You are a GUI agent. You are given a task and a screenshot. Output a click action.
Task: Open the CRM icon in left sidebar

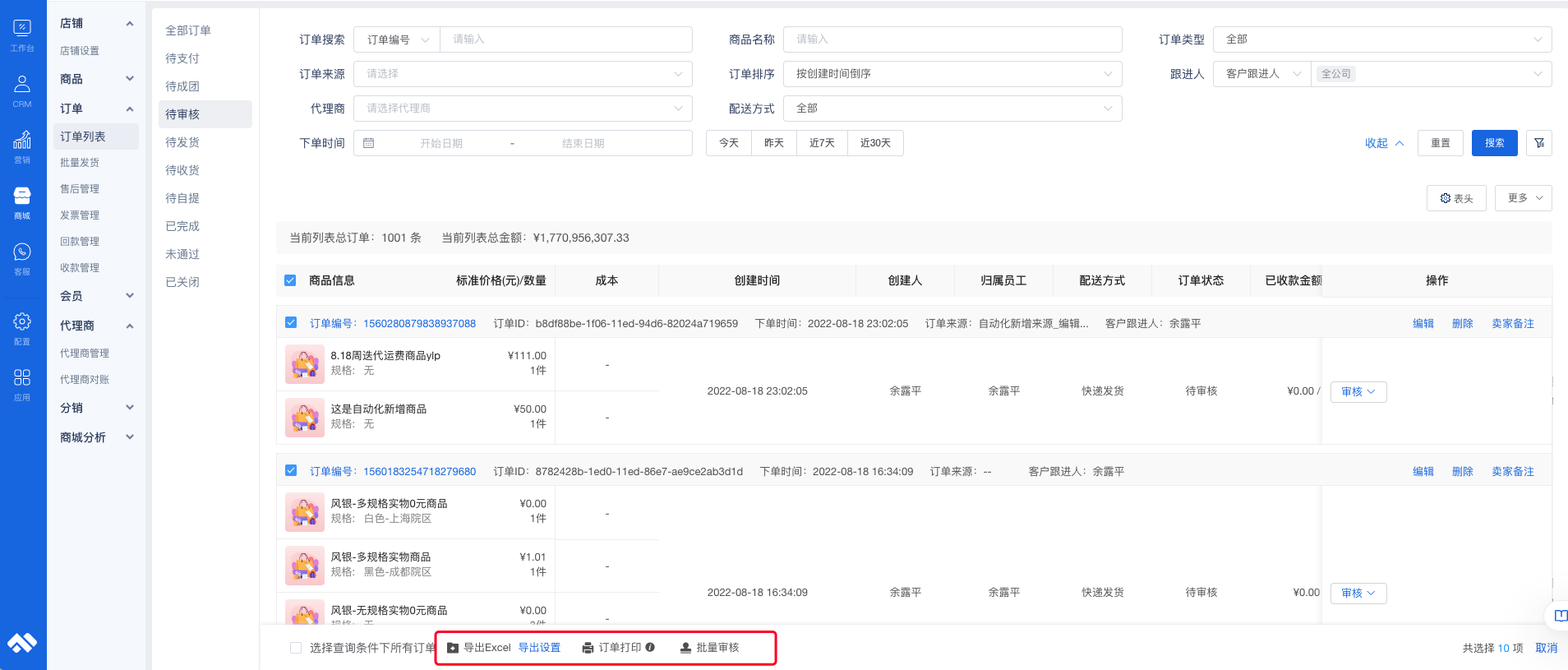point(22,90)
